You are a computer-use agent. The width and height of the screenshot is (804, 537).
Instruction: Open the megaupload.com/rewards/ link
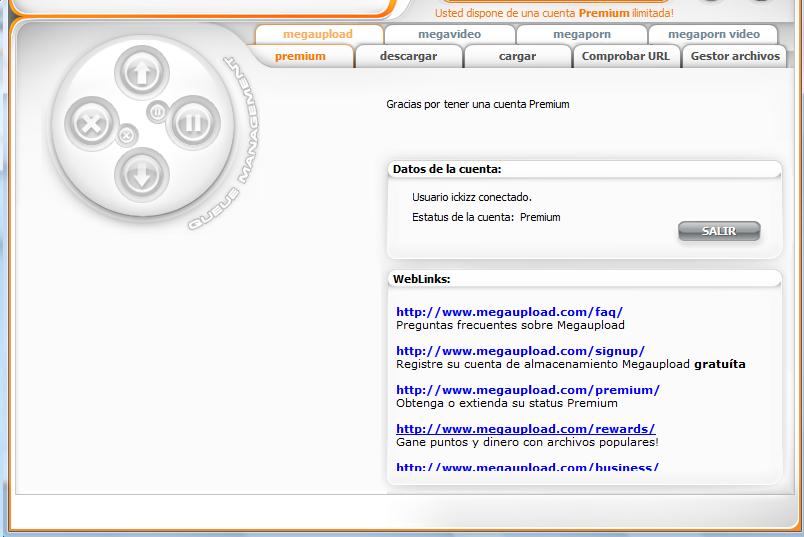click(525, 429)
